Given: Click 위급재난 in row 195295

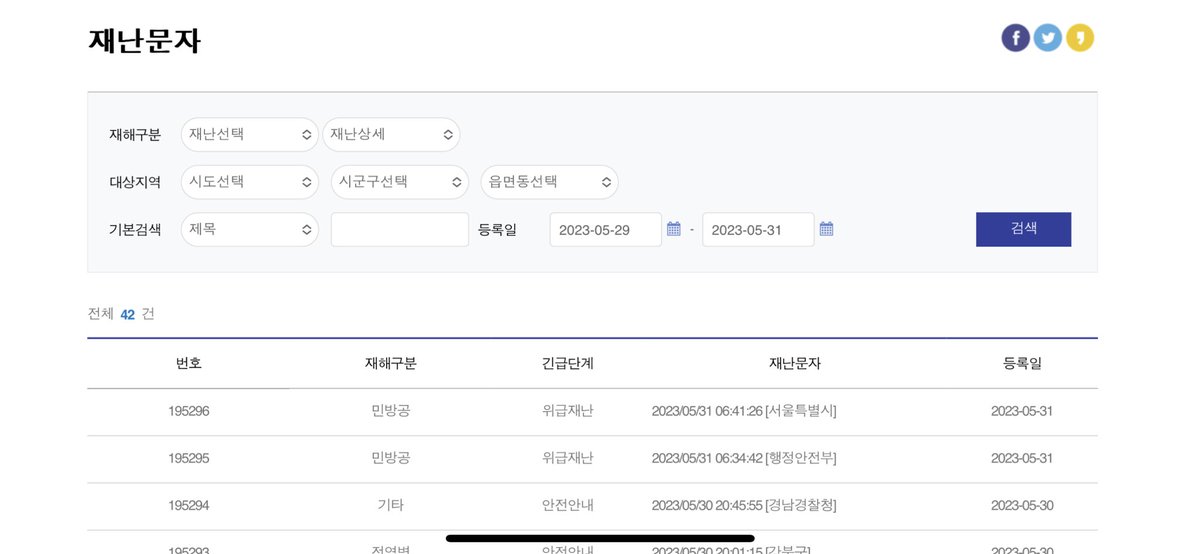Looking at the screenshot, I should click(568, 458).
